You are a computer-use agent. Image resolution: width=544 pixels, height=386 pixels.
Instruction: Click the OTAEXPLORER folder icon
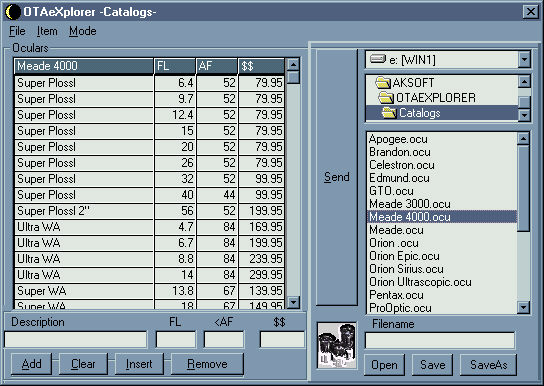pos(386,98)
